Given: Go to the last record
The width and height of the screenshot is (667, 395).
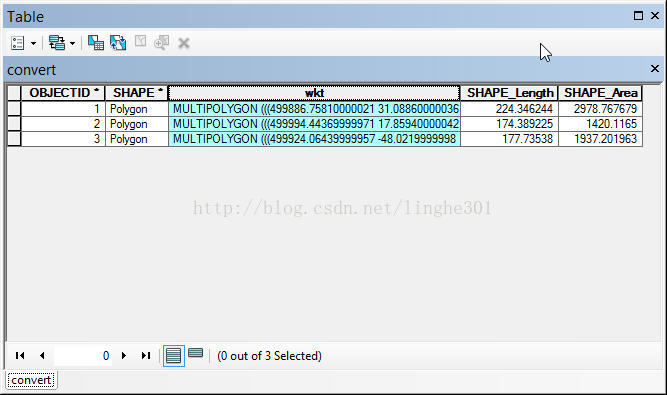Looking at the screenshot, I should tap(146, 355).
